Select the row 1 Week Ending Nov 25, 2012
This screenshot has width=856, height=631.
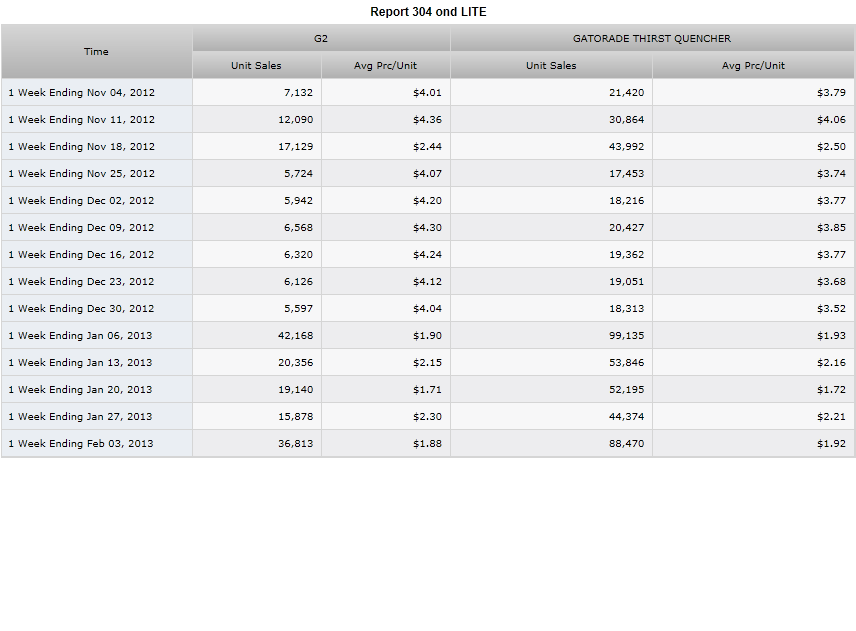point(428,173)
